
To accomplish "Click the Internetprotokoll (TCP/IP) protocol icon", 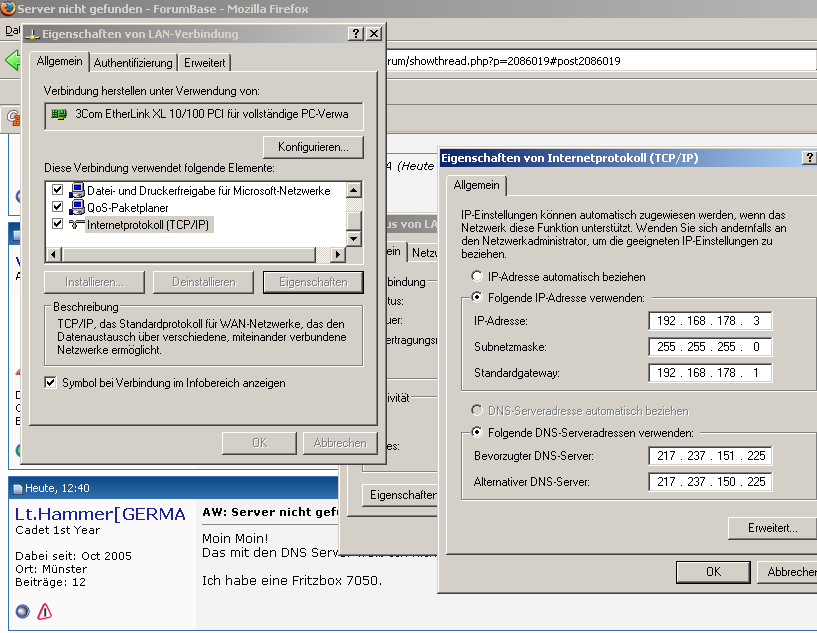I will coord(77,225).
